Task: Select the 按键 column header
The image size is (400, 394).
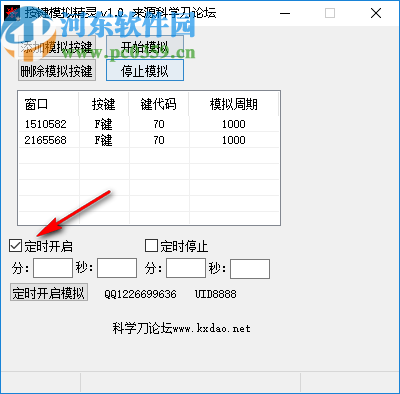Action: [104, 104]
